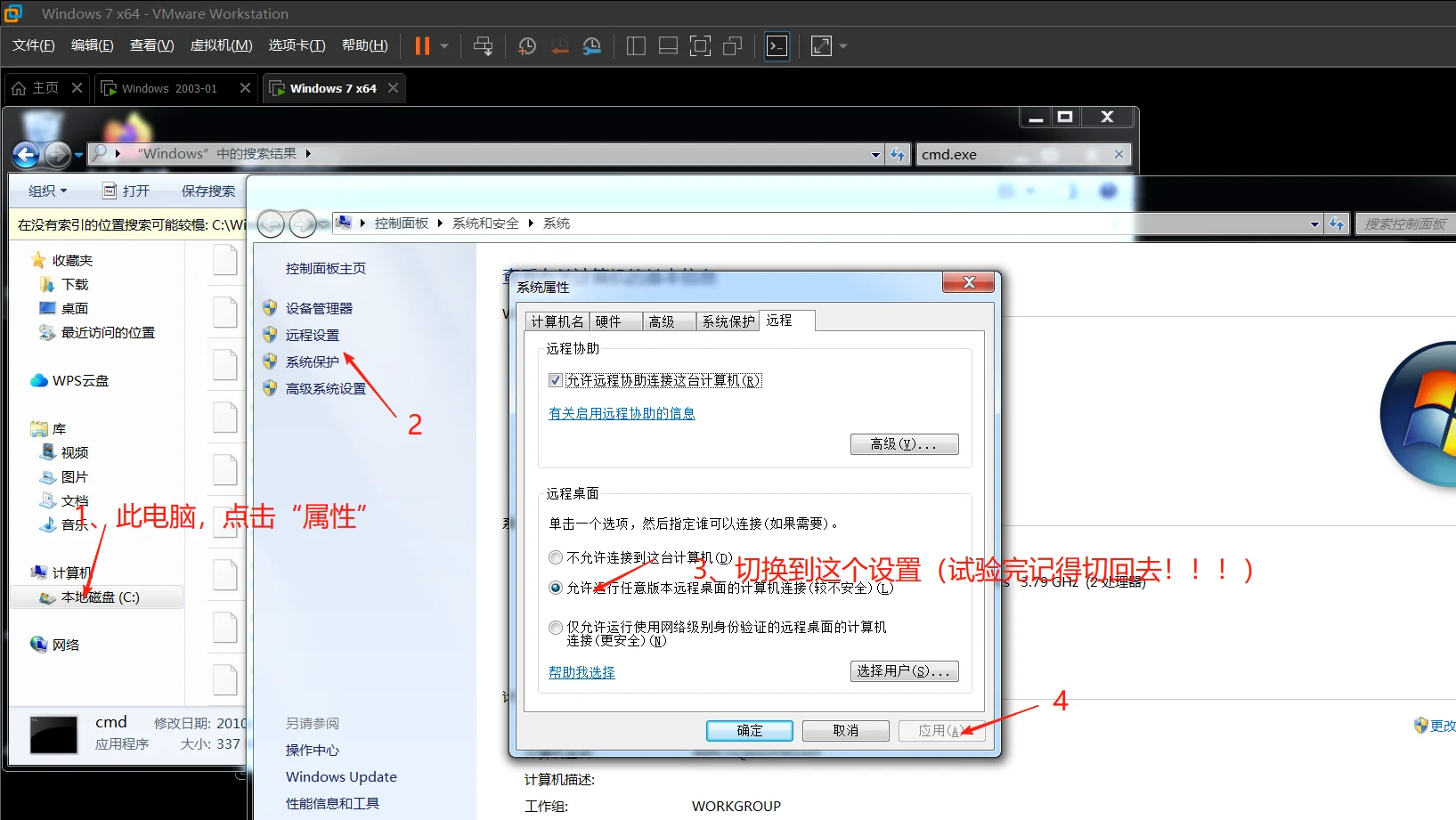Open the VMware console view icon
The image size is (1456, 820).
click(x=777, y=46)
